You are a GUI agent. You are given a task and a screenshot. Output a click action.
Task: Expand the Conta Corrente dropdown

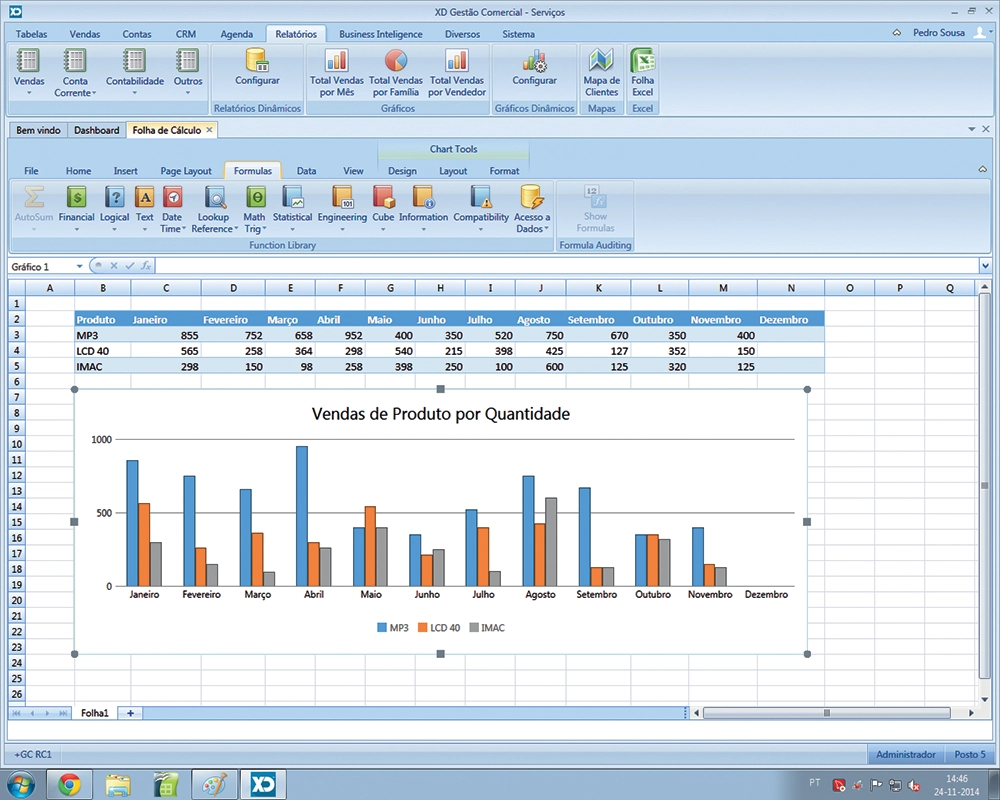point(75,93)
